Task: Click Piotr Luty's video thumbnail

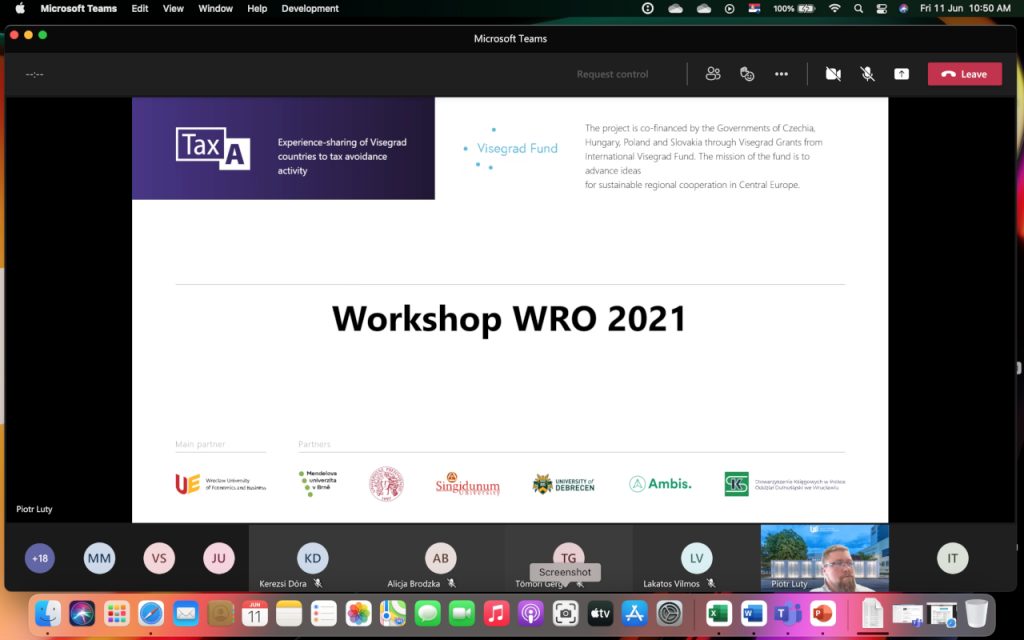Action: coord(824,558)
